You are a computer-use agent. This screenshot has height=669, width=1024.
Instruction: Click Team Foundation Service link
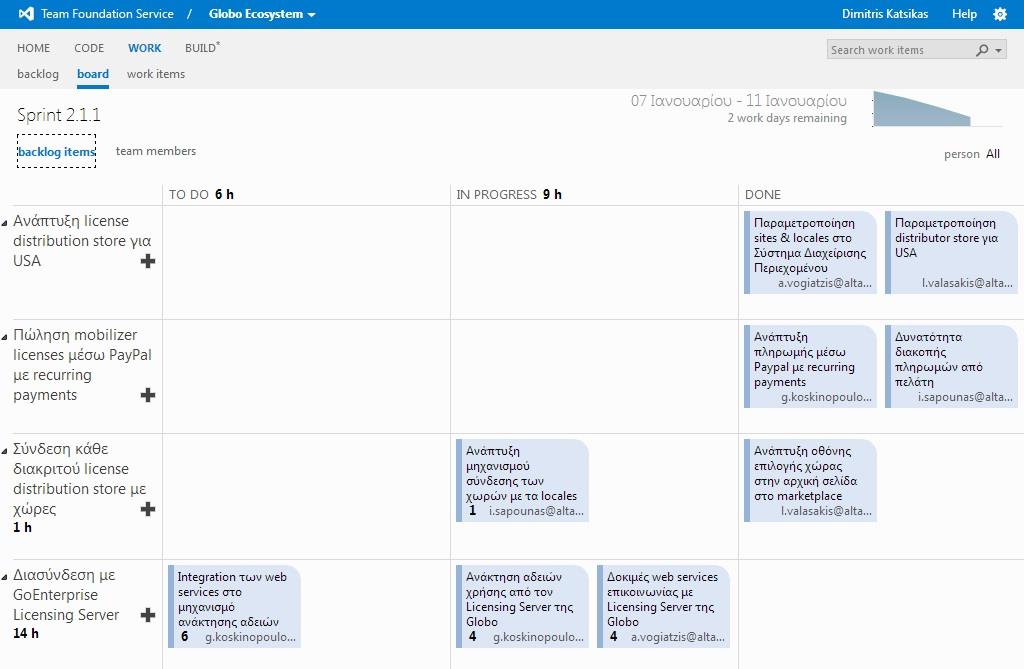coord(107,14)
